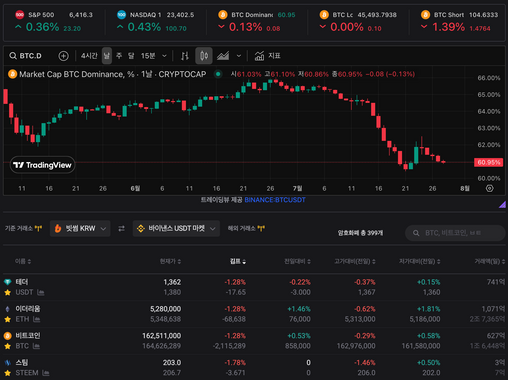
Task: Sort the table by 김프 column
Action: click(238, 261)
